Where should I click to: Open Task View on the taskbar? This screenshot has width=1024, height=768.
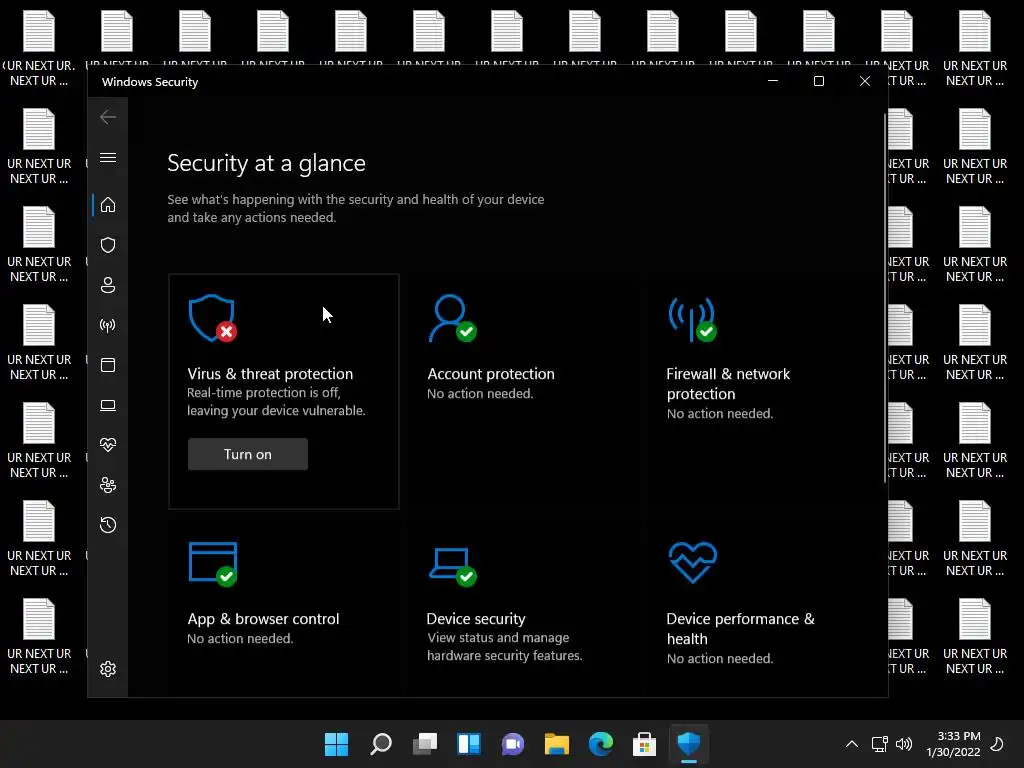point(425,744)
